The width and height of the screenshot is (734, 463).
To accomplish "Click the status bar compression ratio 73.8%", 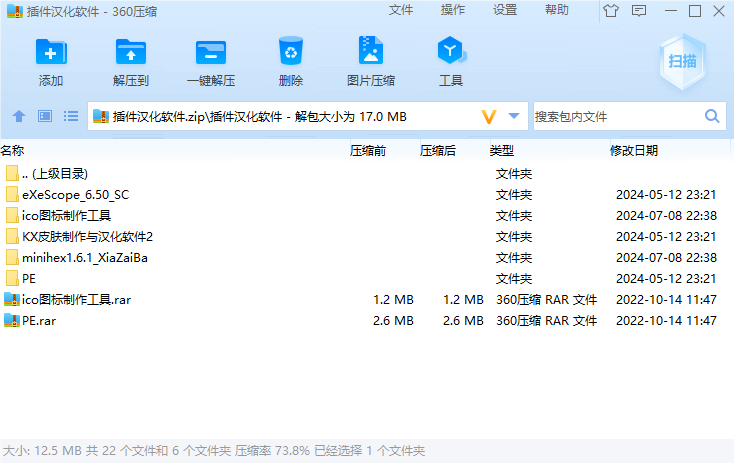I will pos(292,451).
